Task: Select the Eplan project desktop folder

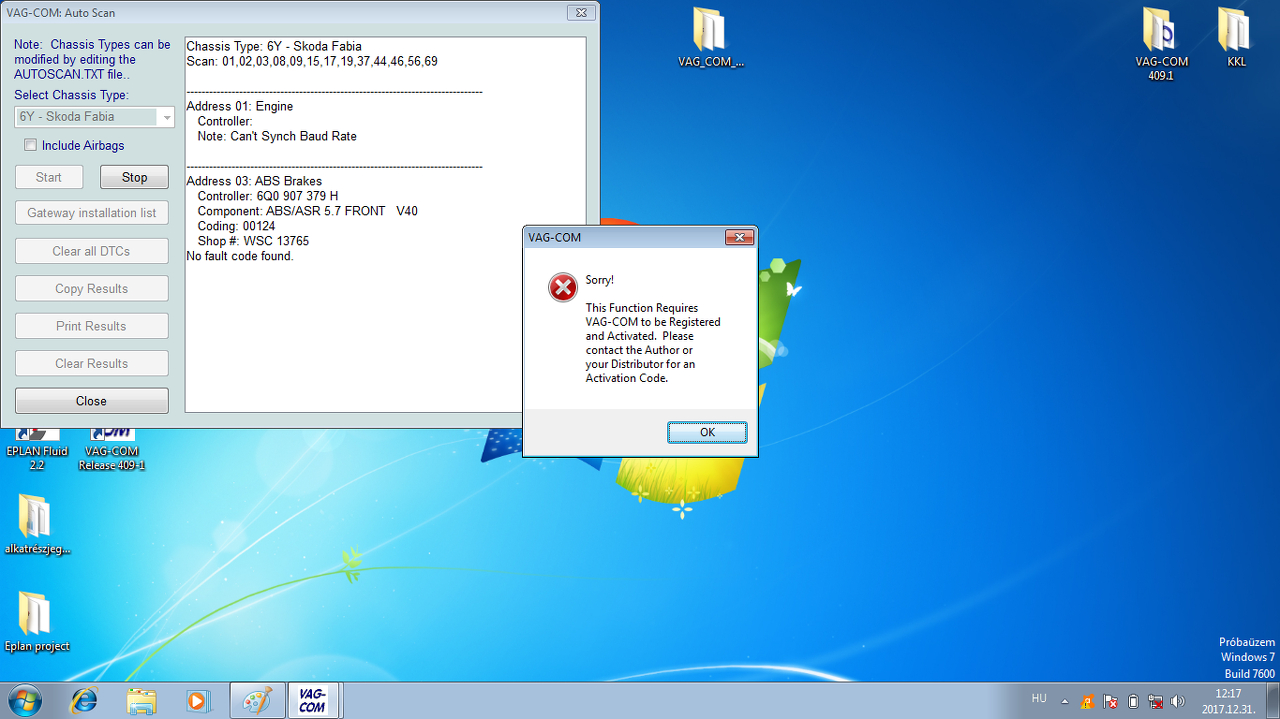Action: [37, 621]
